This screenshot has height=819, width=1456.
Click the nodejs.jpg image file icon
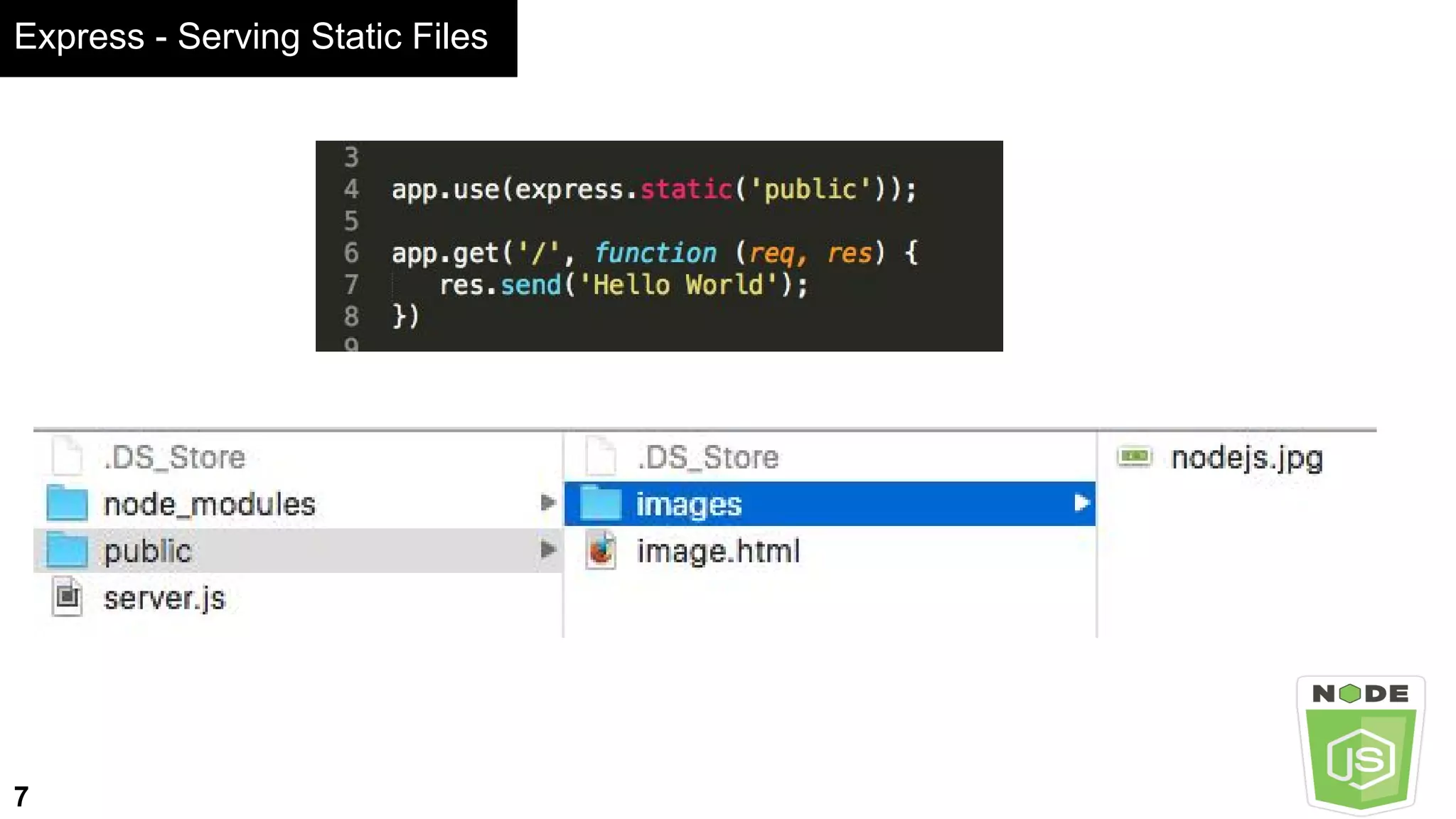point(1135,456)
